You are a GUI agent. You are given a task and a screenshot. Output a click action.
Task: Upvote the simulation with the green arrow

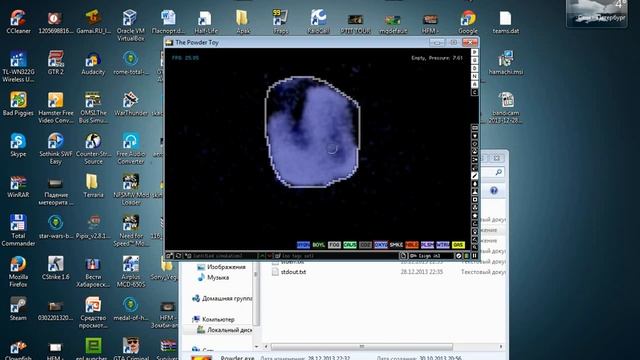pos(262,256)
